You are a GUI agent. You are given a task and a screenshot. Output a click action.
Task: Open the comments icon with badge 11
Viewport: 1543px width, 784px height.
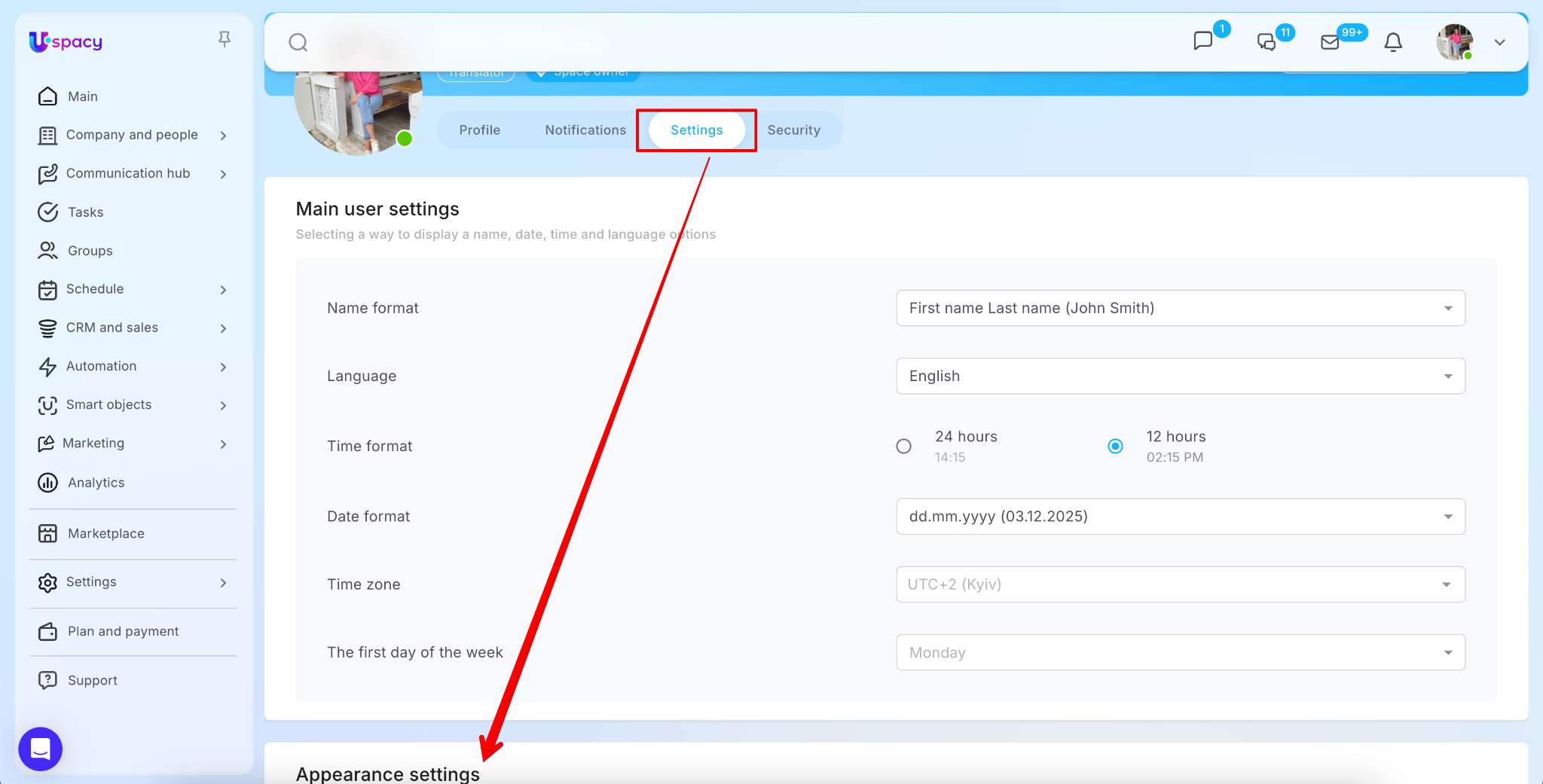(x=1266, y=42)
